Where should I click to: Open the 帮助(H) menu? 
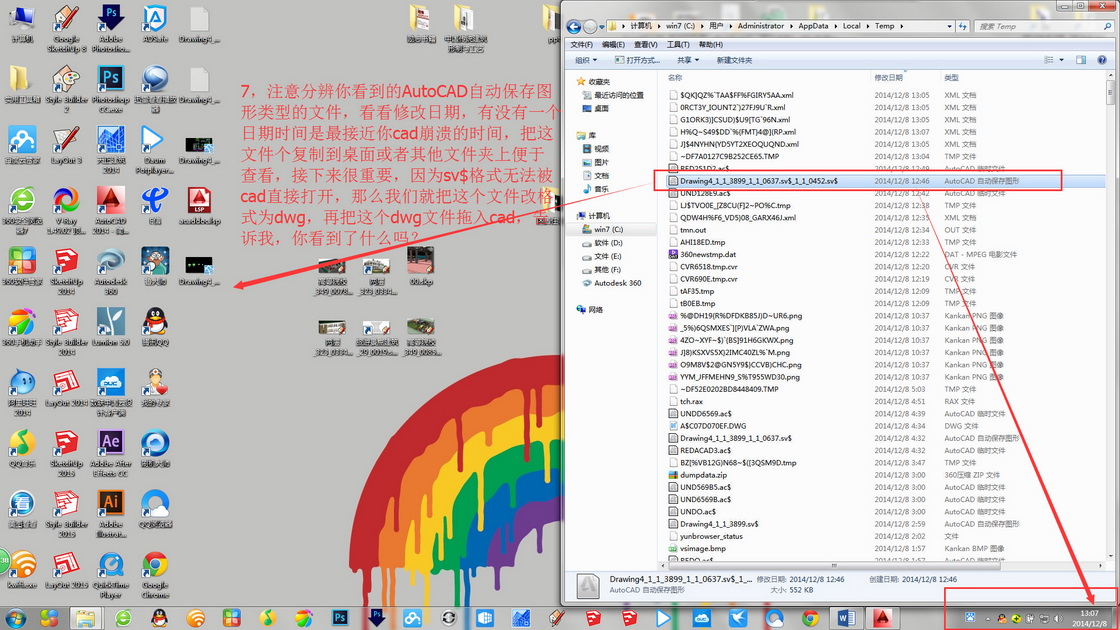pos(711,44)
